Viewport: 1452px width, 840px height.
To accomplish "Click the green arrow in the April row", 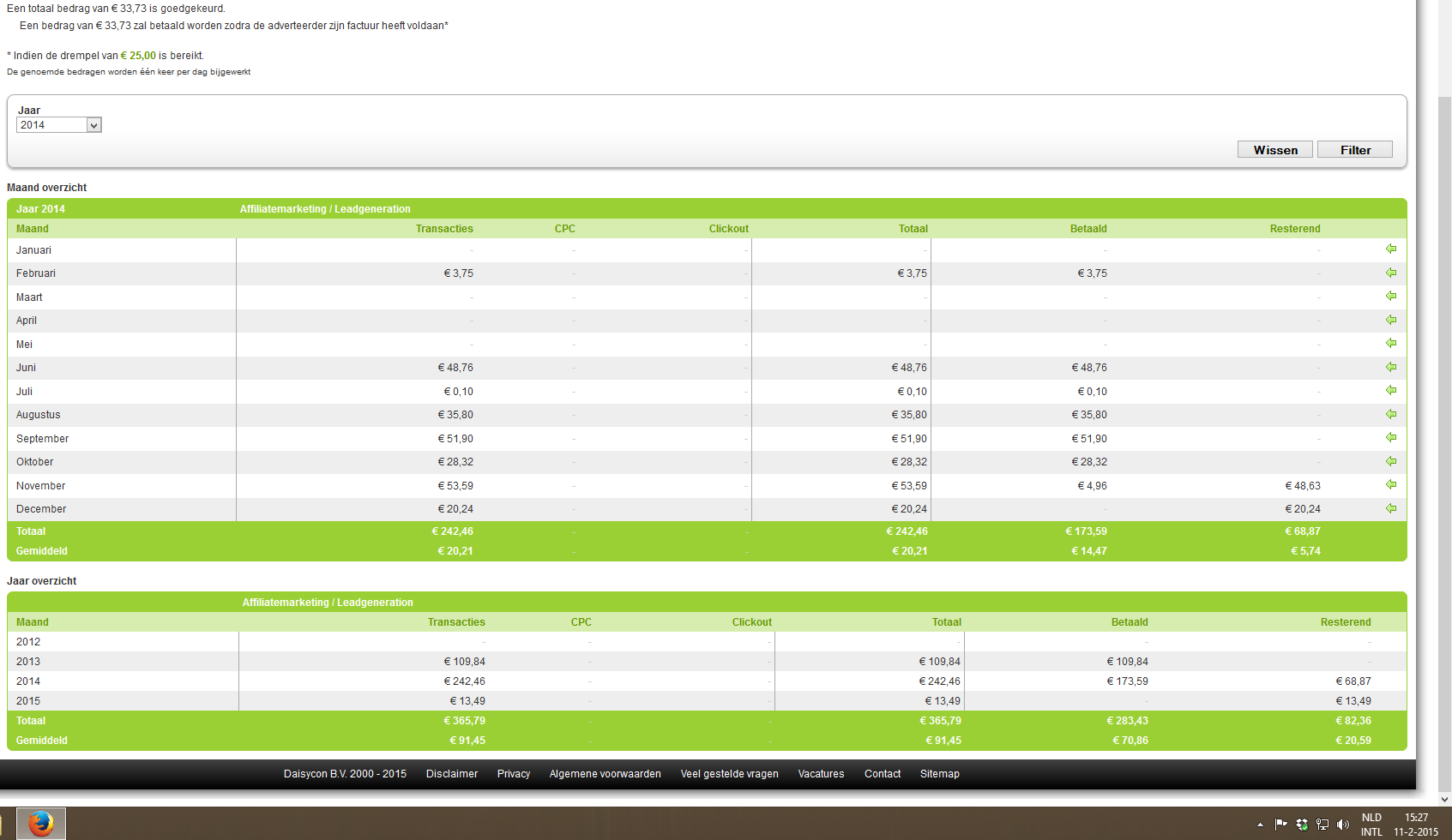I will (x=1391, y=320).
